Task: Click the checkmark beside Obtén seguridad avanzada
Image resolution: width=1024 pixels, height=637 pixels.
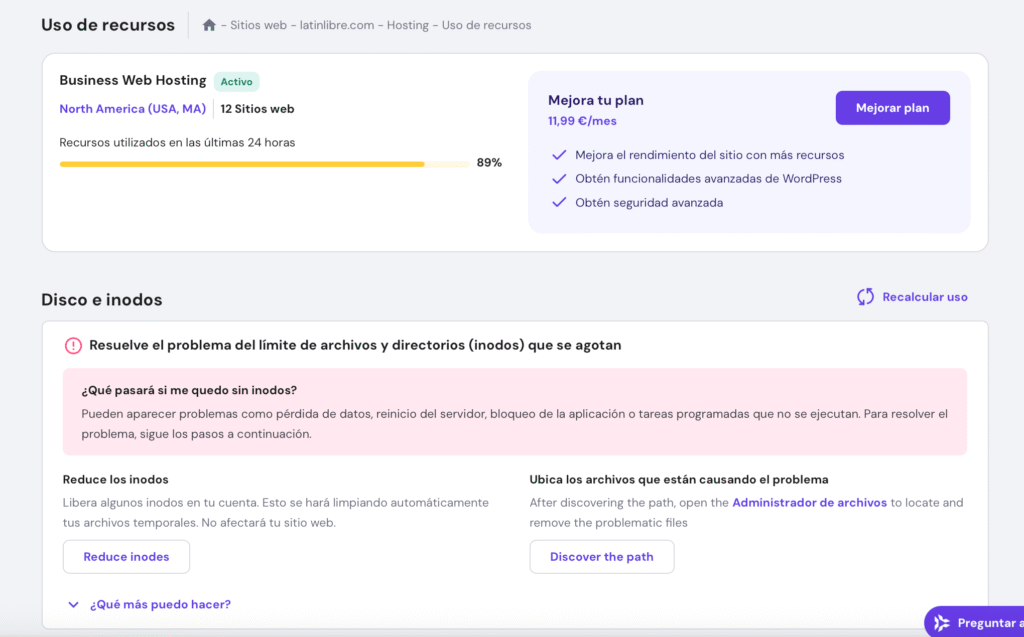Action: (x=559, y=202)
